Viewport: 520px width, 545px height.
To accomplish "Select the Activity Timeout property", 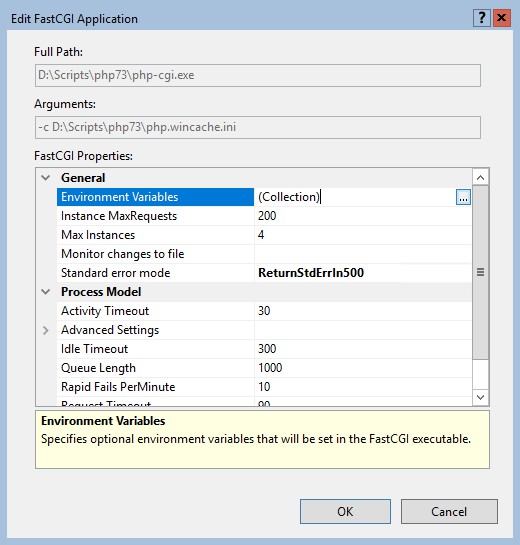I will (x=155, y=311).
